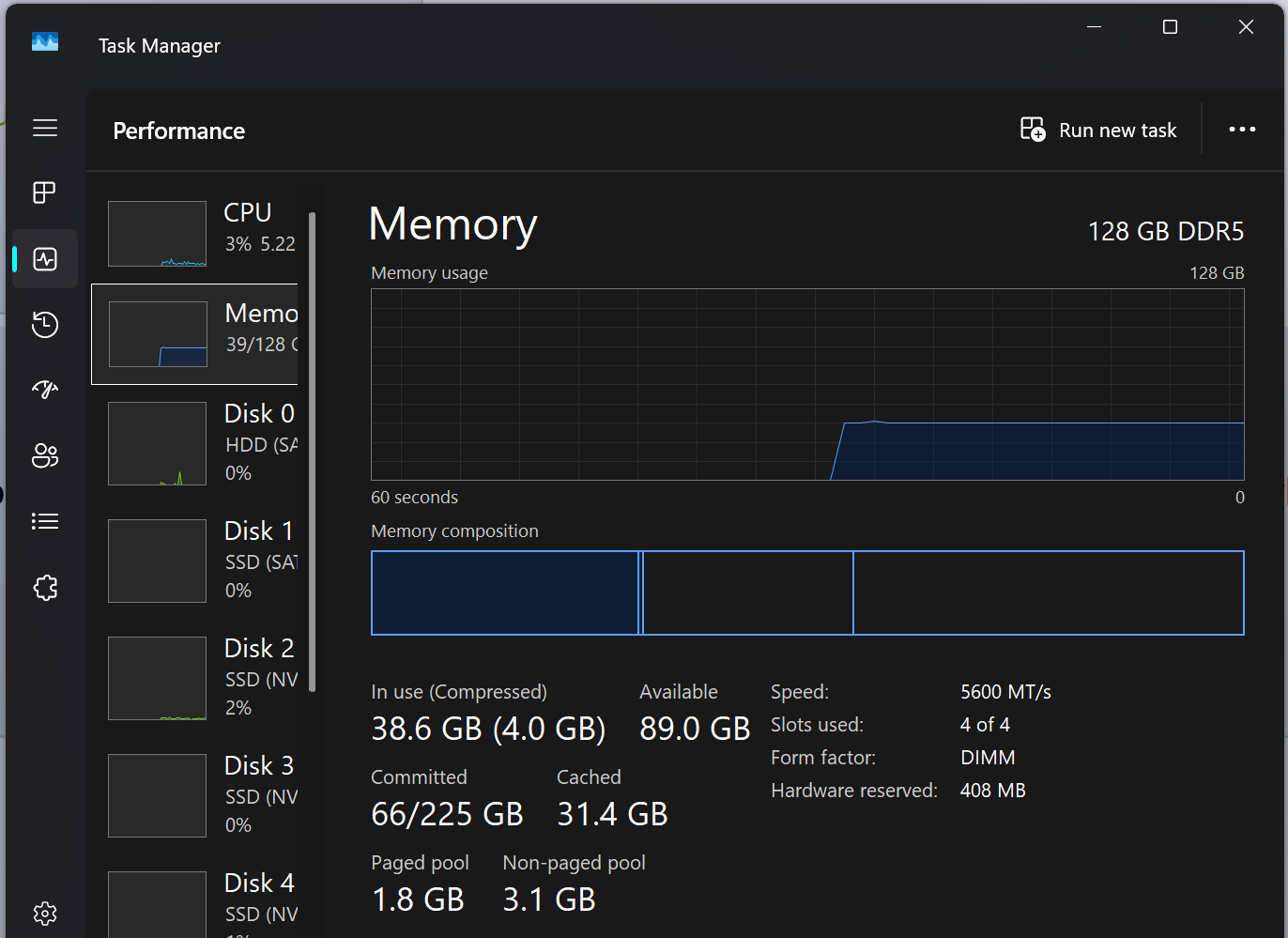This screenshot has width=1288, height=938.
Task: Click the Paged pool value 1.8 GB
Action: 418,900
